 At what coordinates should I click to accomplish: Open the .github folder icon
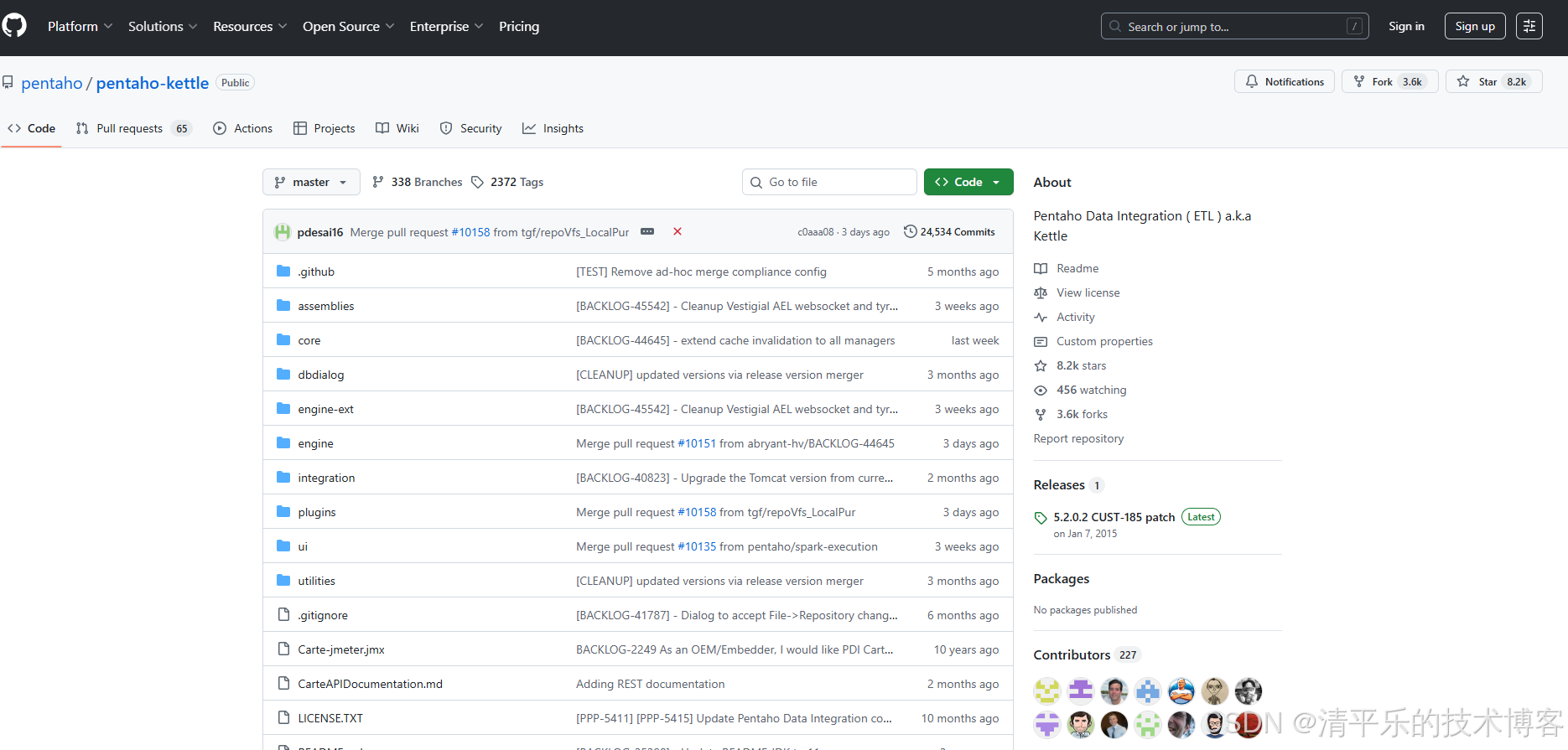point(283,271)
